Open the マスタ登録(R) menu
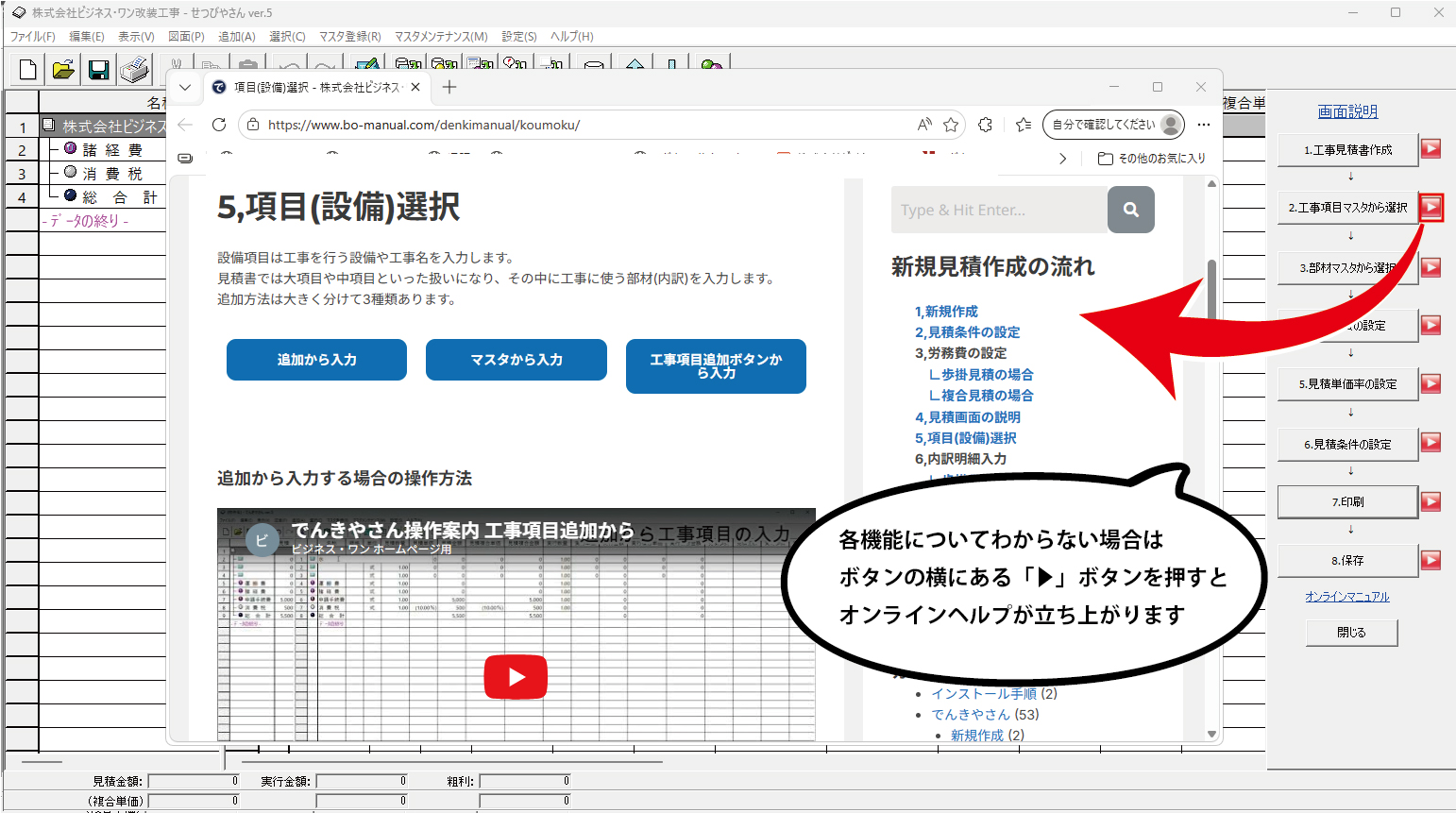Screen dimensions: 1456x813 (x=349, y=36)
